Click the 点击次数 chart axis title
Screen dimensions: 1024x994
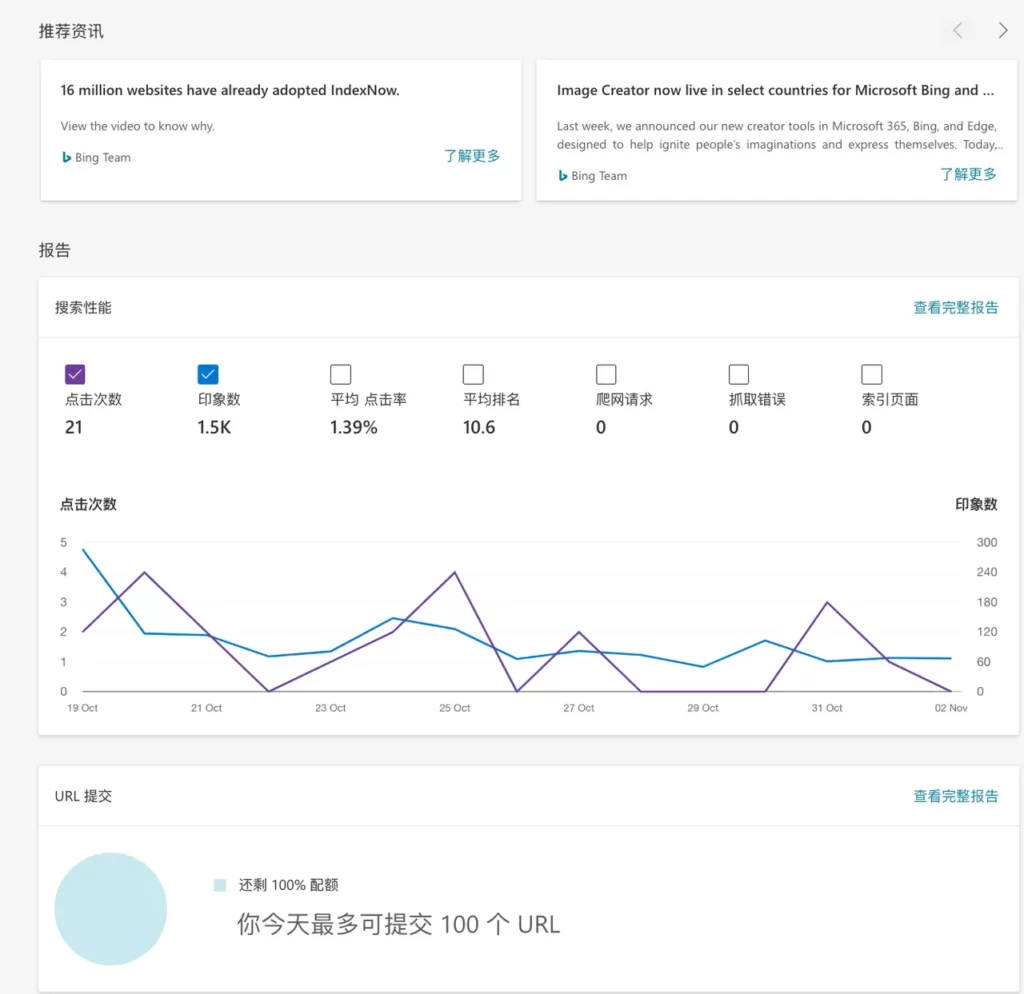pos(88,504)
